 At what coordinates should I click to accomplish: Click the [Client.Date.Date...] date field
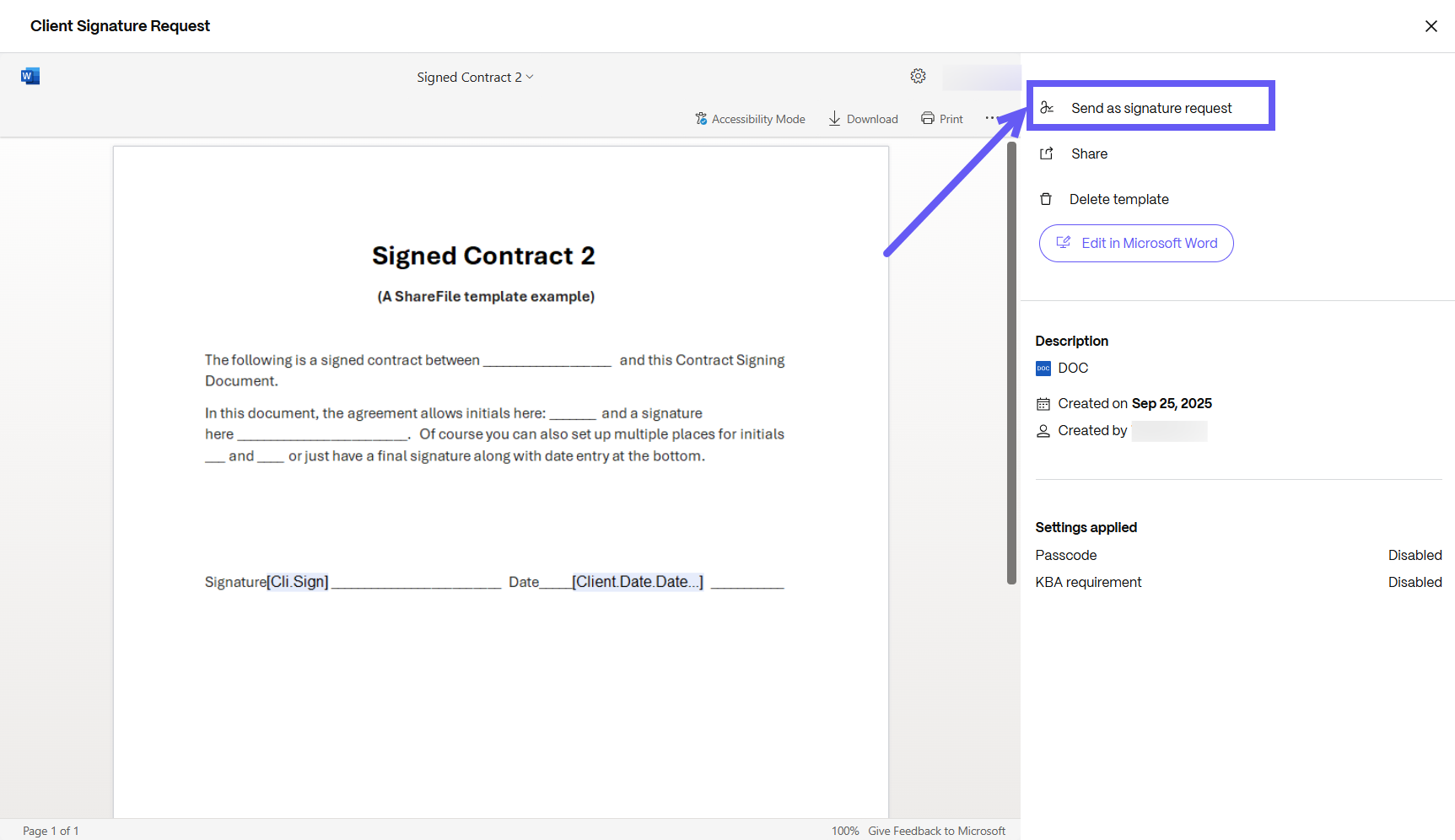pyautogui.click(x=637, y=582)
